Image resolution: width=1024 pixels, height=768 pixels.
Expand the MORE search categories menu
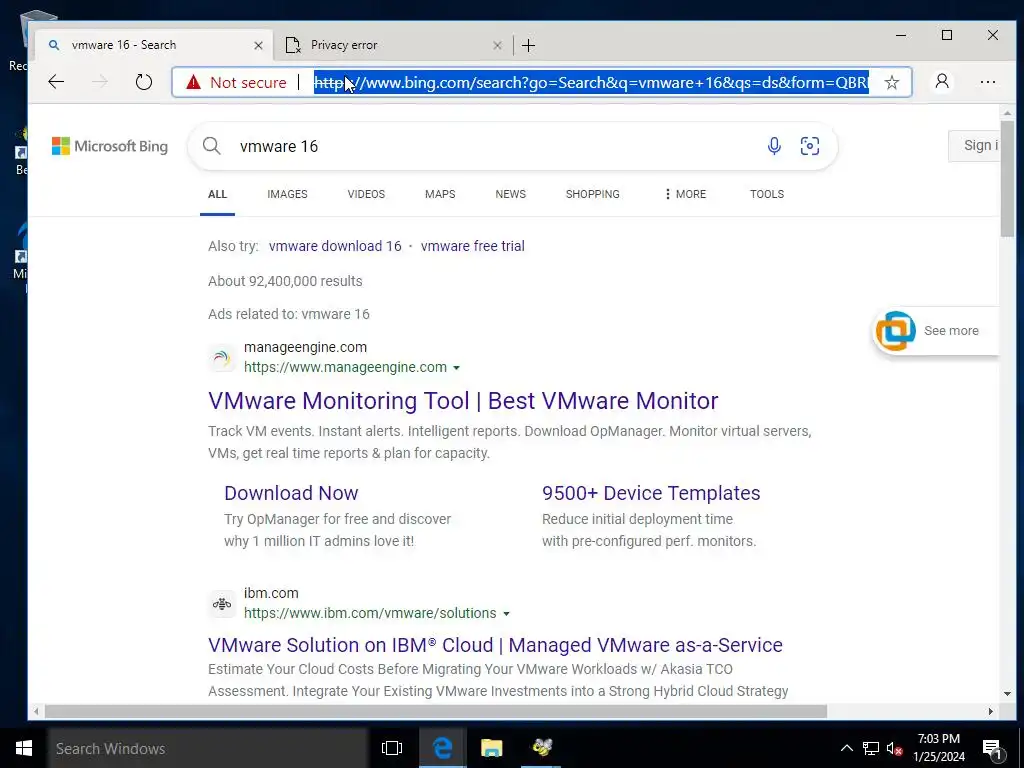tap(685, 194)
